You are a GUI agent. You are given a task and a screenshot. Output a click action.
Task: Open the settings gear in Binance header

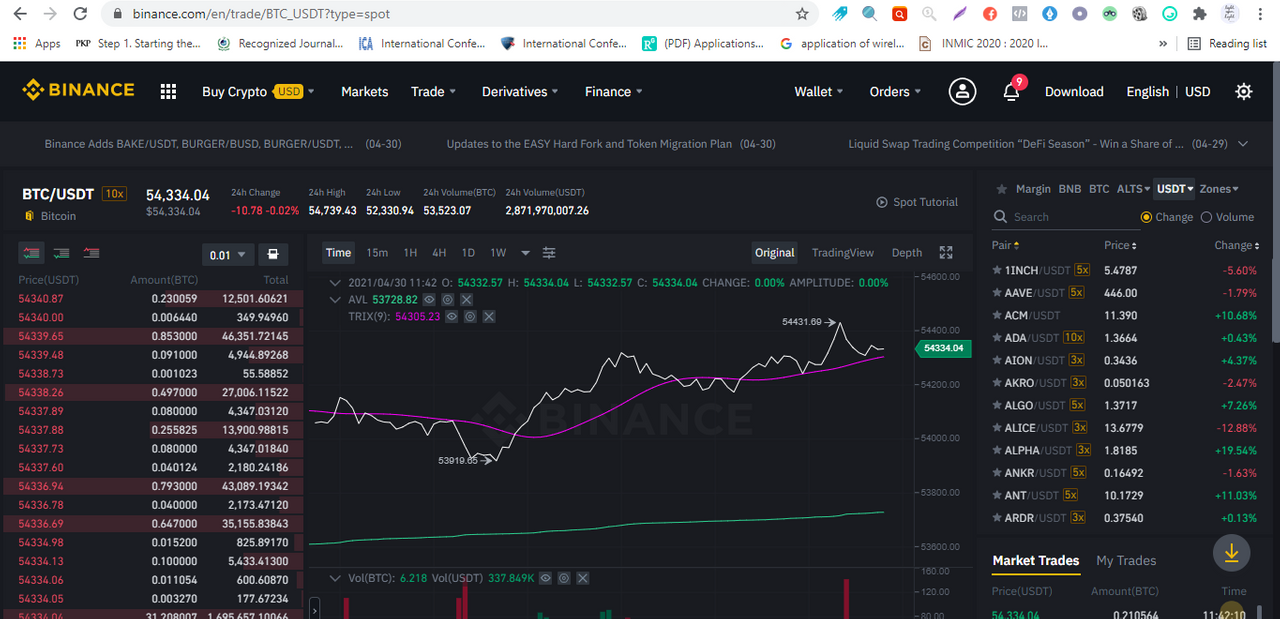[x=1243, y=91]
